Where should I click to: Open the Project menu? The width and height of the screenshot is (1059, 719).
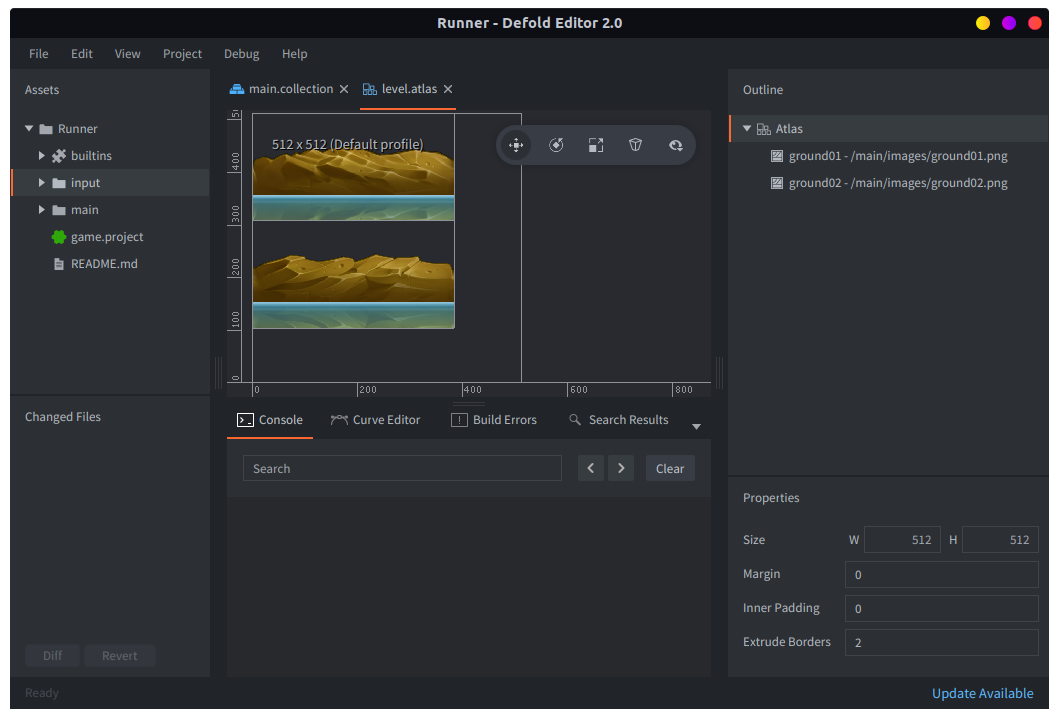[x=182, y=54]
